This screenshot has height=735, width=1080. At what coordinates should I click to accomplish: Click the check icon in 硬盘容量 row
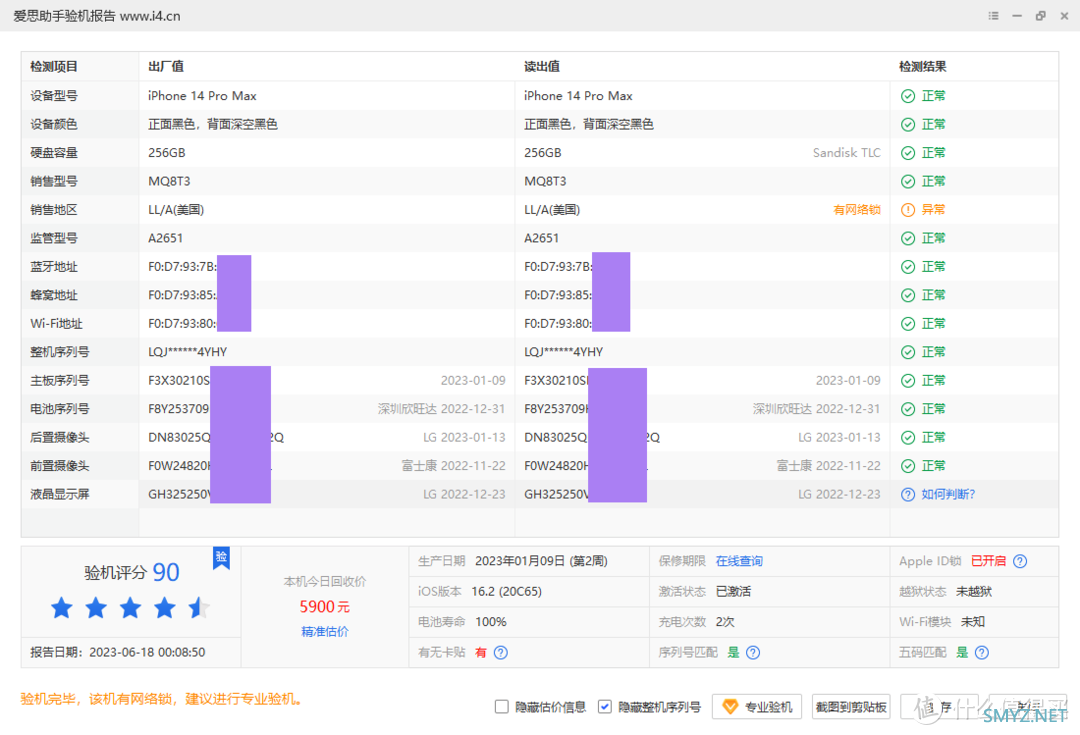(908, 153)
